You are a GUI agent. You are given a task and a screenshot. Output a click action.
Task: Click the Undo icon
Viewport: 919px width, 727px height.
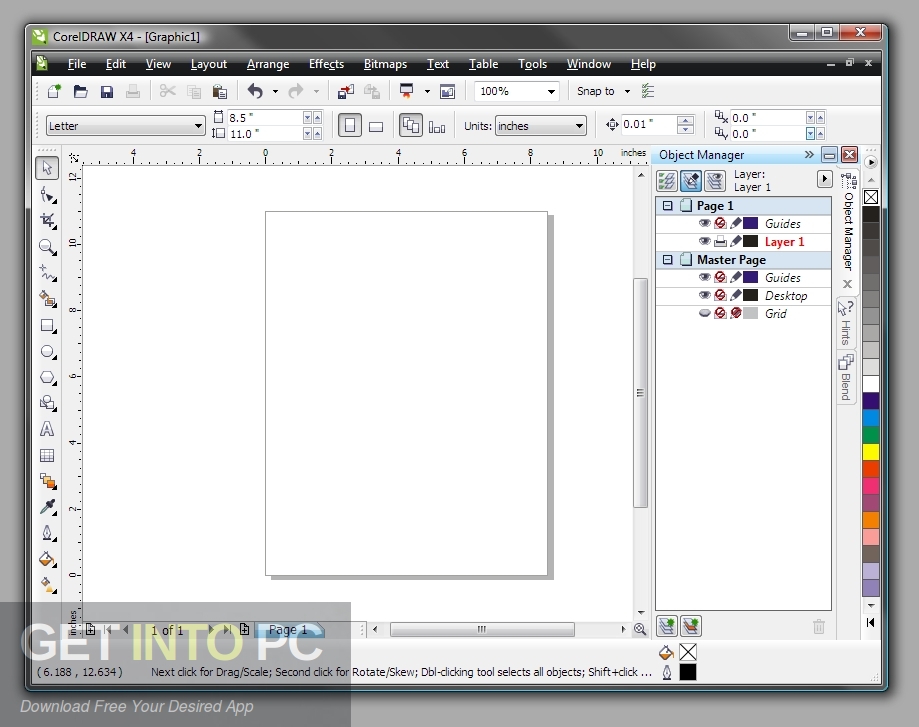pyautogui.click(x=255, y=91)
